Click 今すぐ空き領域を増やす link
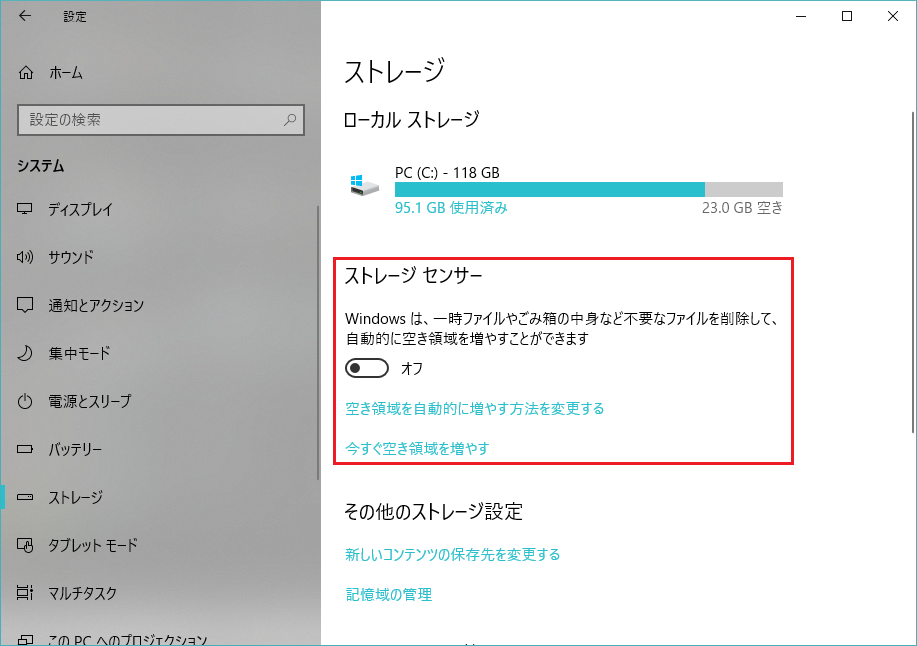The height and width of the screenshot is (646, 917). [417, 448]
